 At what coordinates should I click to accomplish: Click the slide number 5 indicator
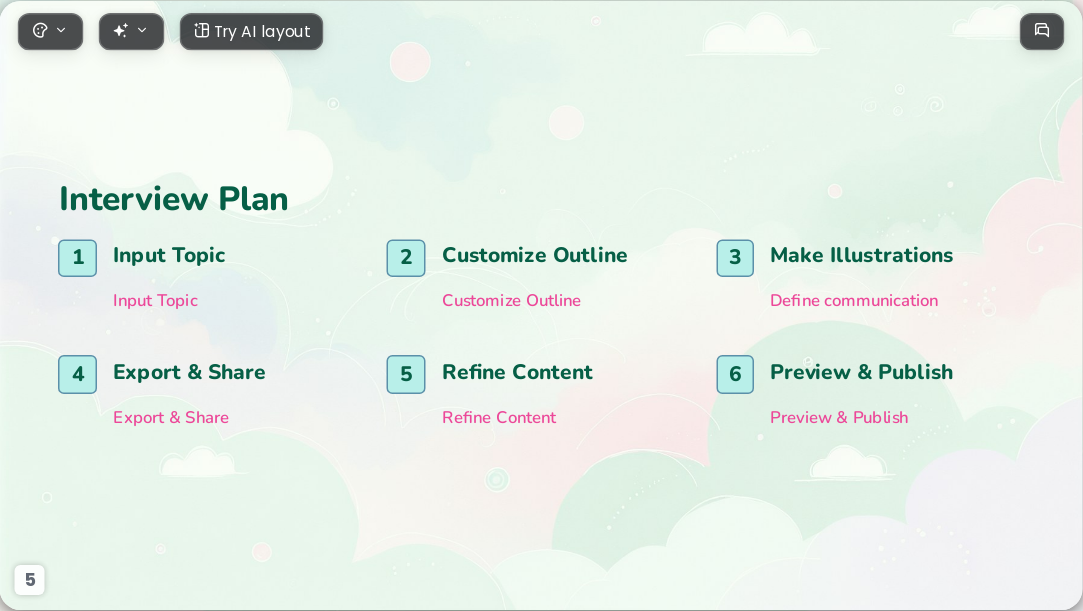(30, 580)
